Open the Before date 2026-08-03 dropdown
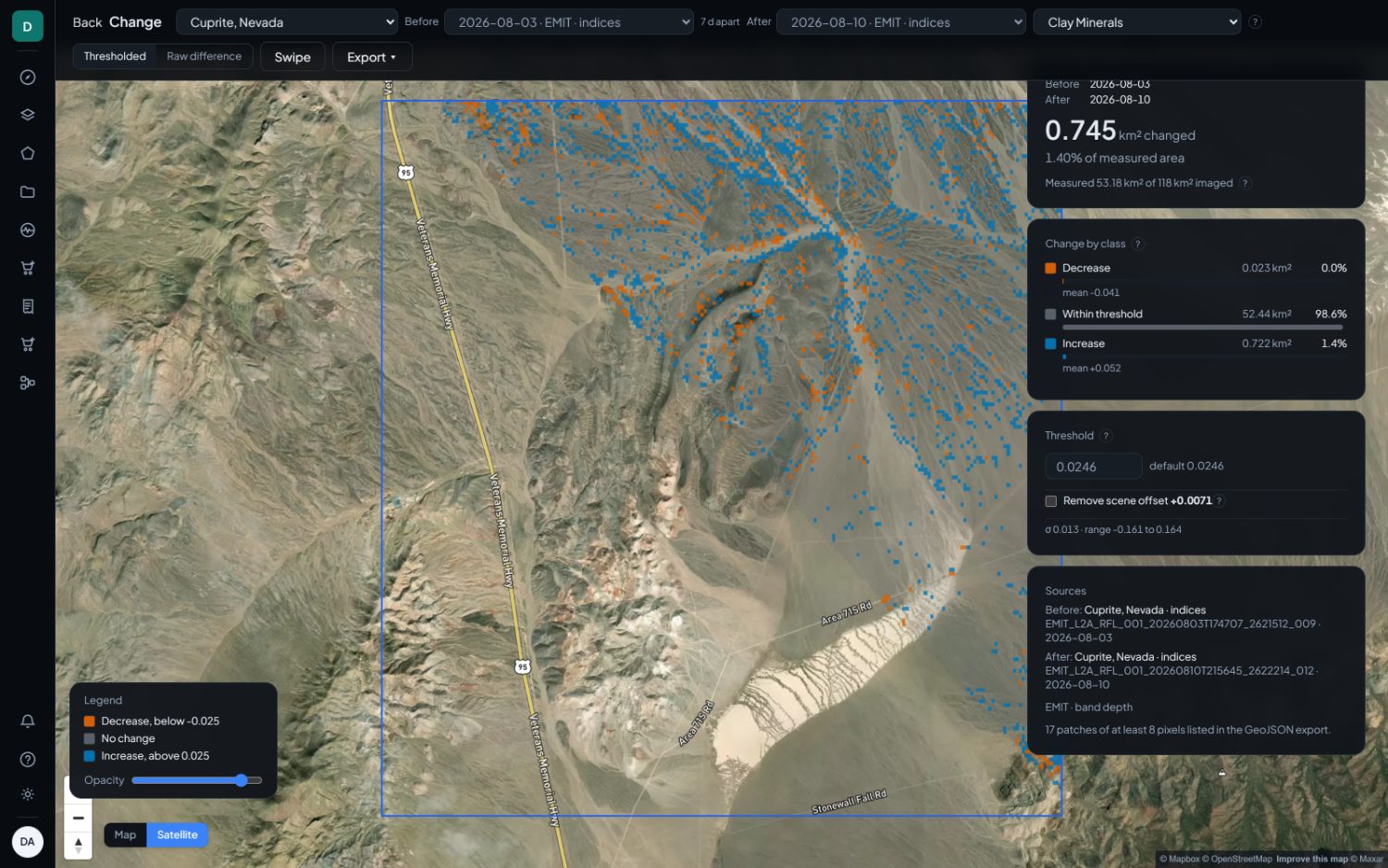Screen dimensions: 1388x868 coord(569,22)
